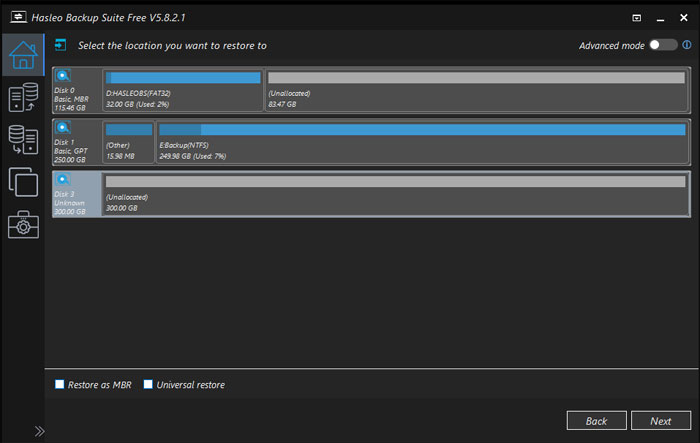Viewport: 700px width, 443px height.
Task: Toggle the Advanced mode switch
Action: (663, 45)
